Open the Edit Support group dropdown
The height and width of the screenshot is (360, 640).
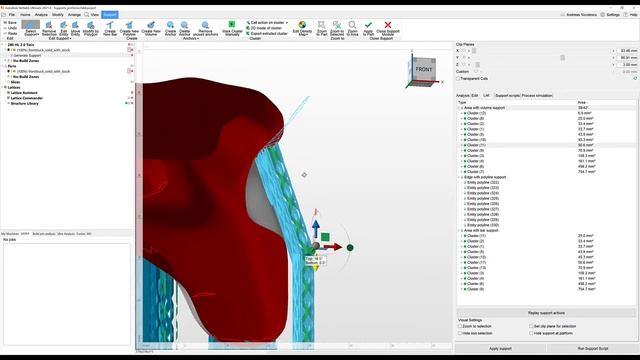click(60, 38)
